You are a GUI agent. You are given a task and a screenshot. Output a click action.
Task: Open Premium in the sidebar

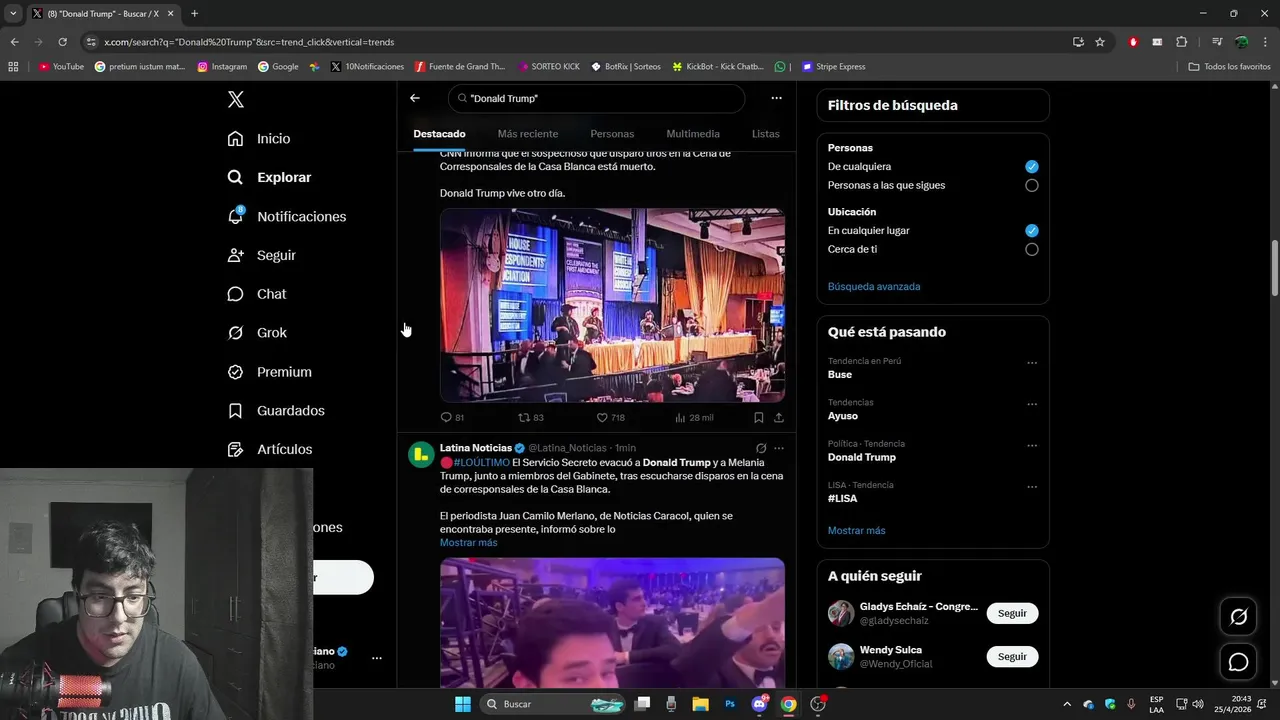pyautogui.click(x=269, y=372)
